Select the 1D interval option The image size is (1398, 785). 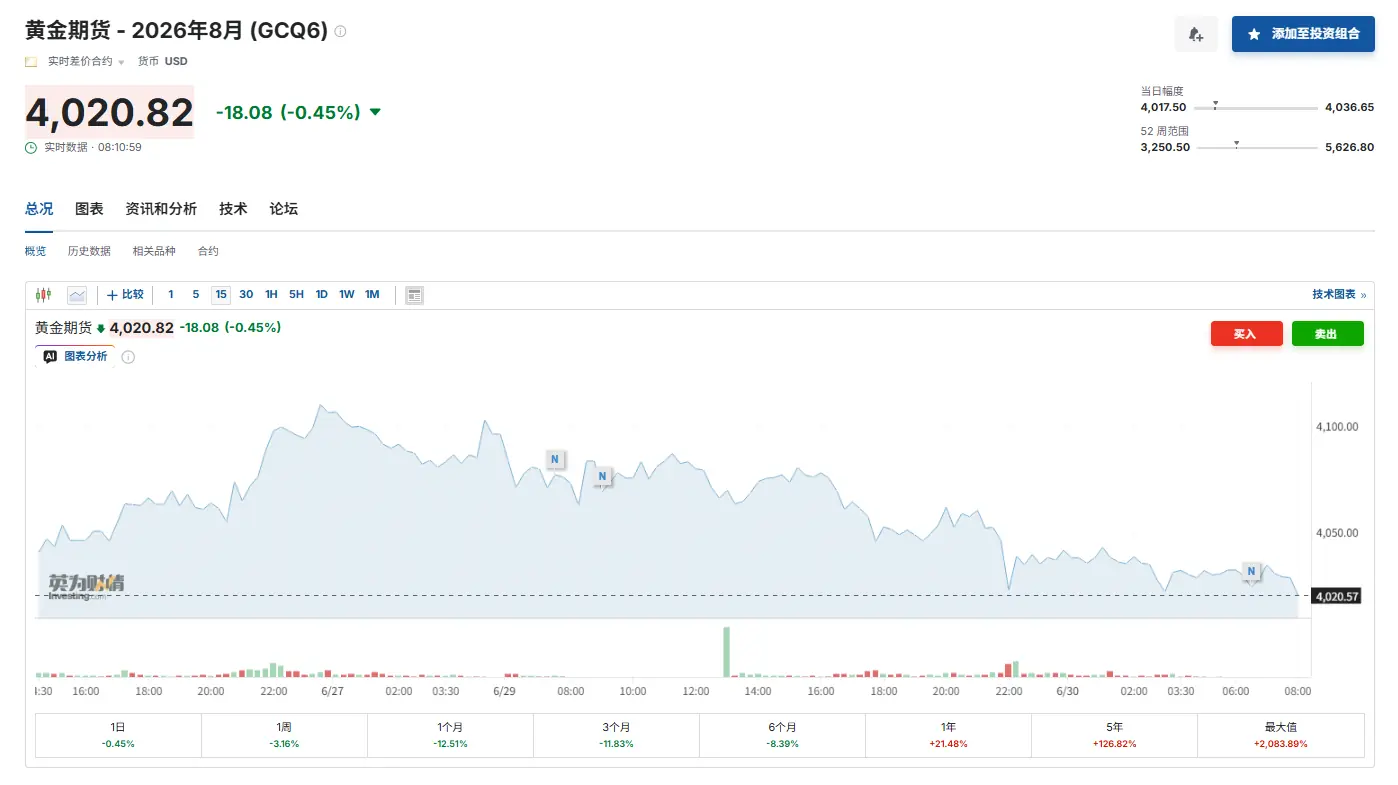coord(321,295)
